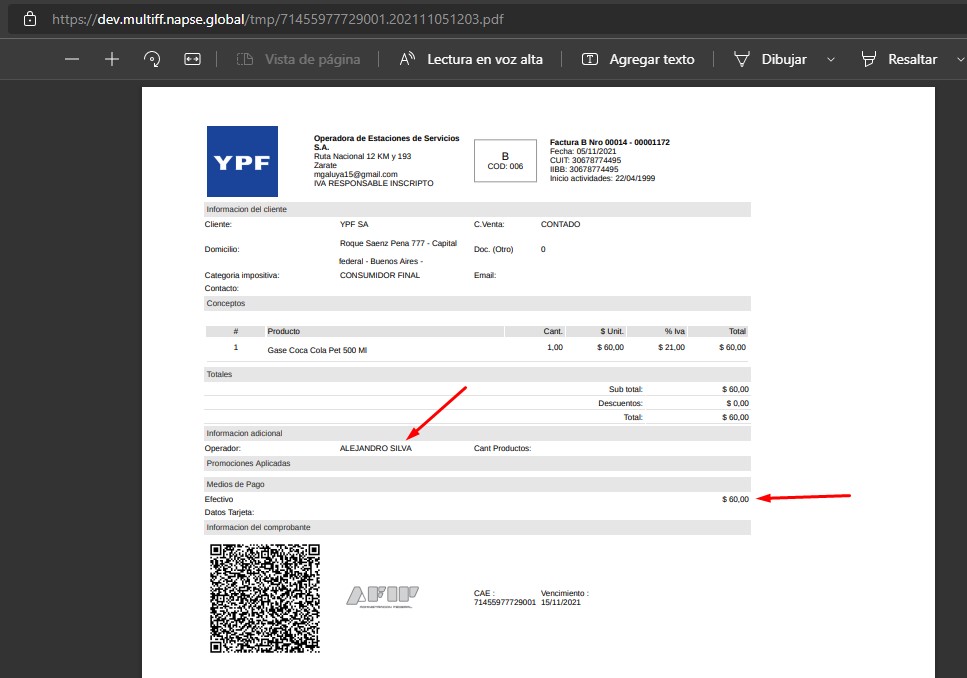The width and height of the screenshot is (967, 678).
Task: Click the QR code image
Action: 264,598
